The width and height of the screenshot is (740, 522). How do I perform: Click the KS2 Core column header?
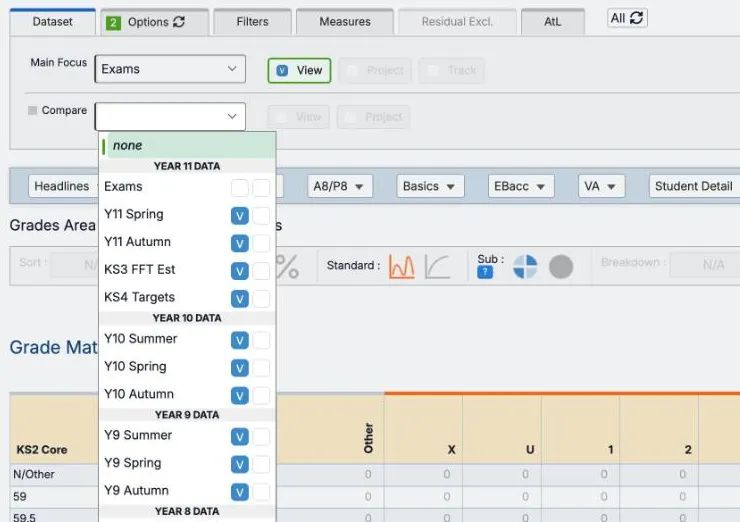[x=42, y=449]
